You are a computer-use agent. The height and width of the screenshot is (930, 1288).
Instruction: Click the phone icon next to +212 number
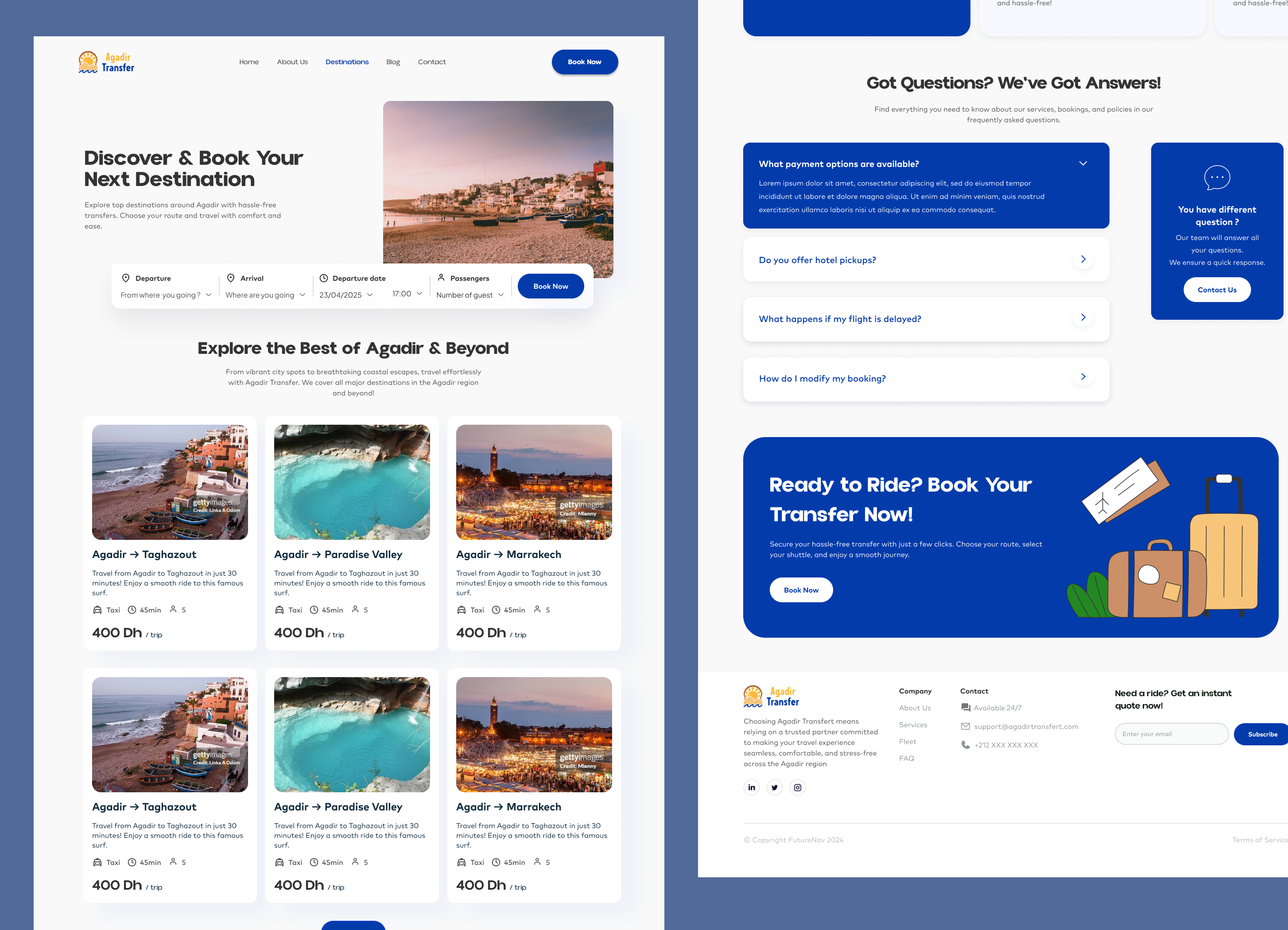click(966, 744)
